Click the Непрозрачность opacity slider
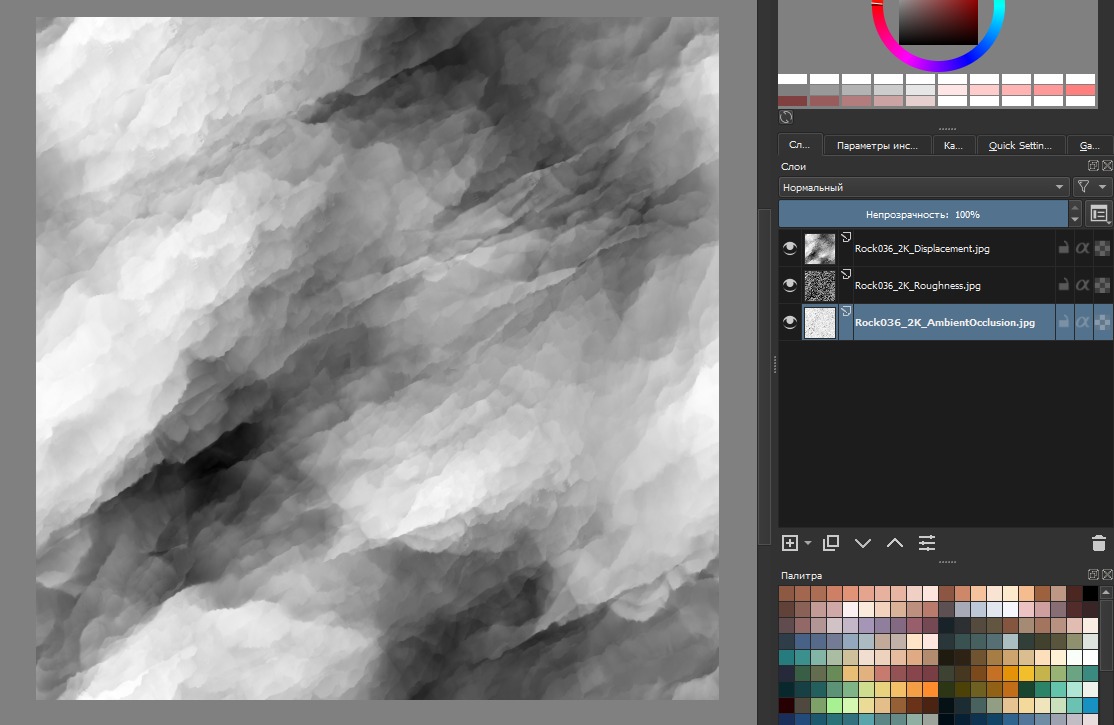 (x=923, y=214)
